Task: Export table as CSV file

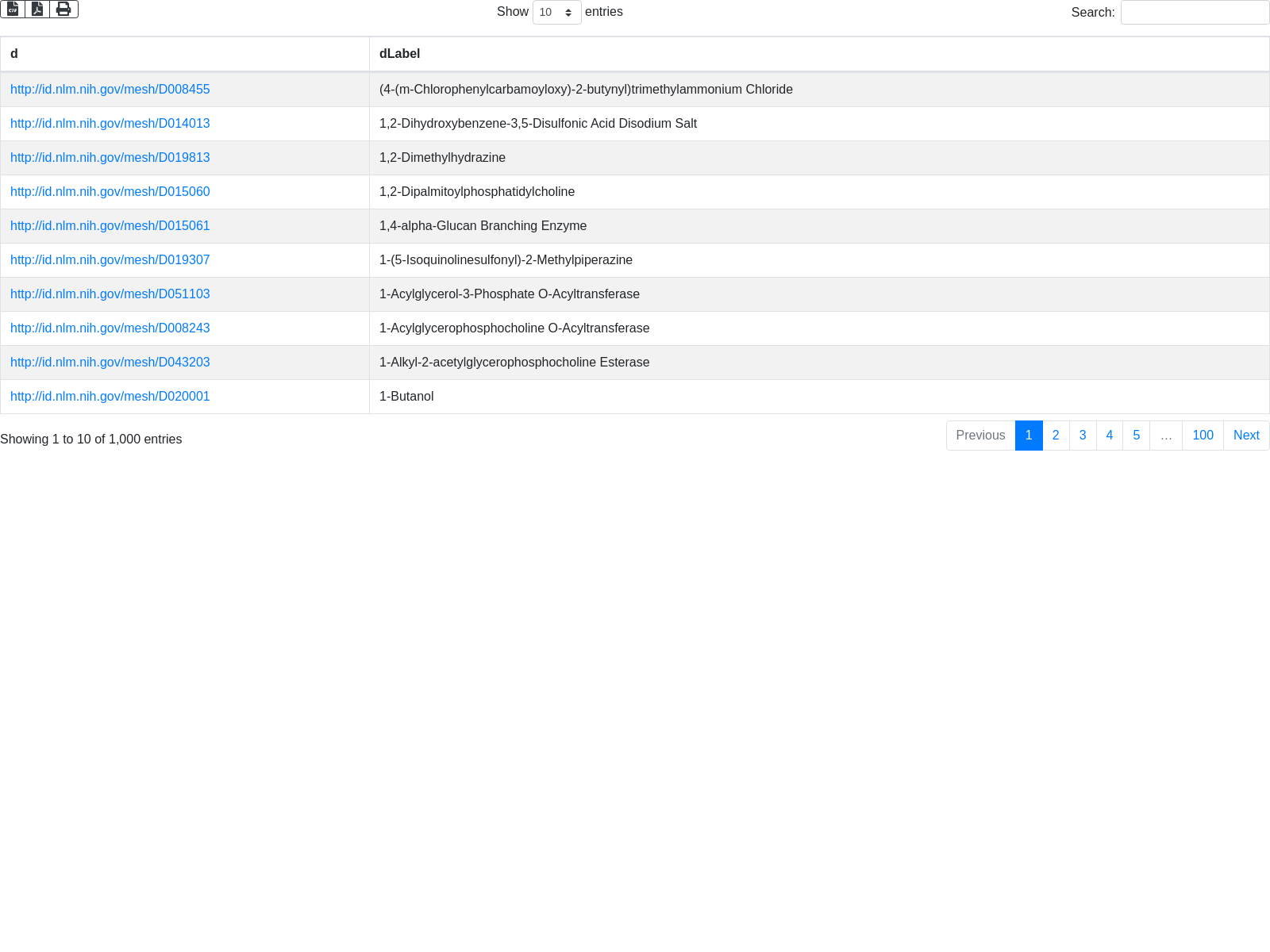Action: click(13, 9)
